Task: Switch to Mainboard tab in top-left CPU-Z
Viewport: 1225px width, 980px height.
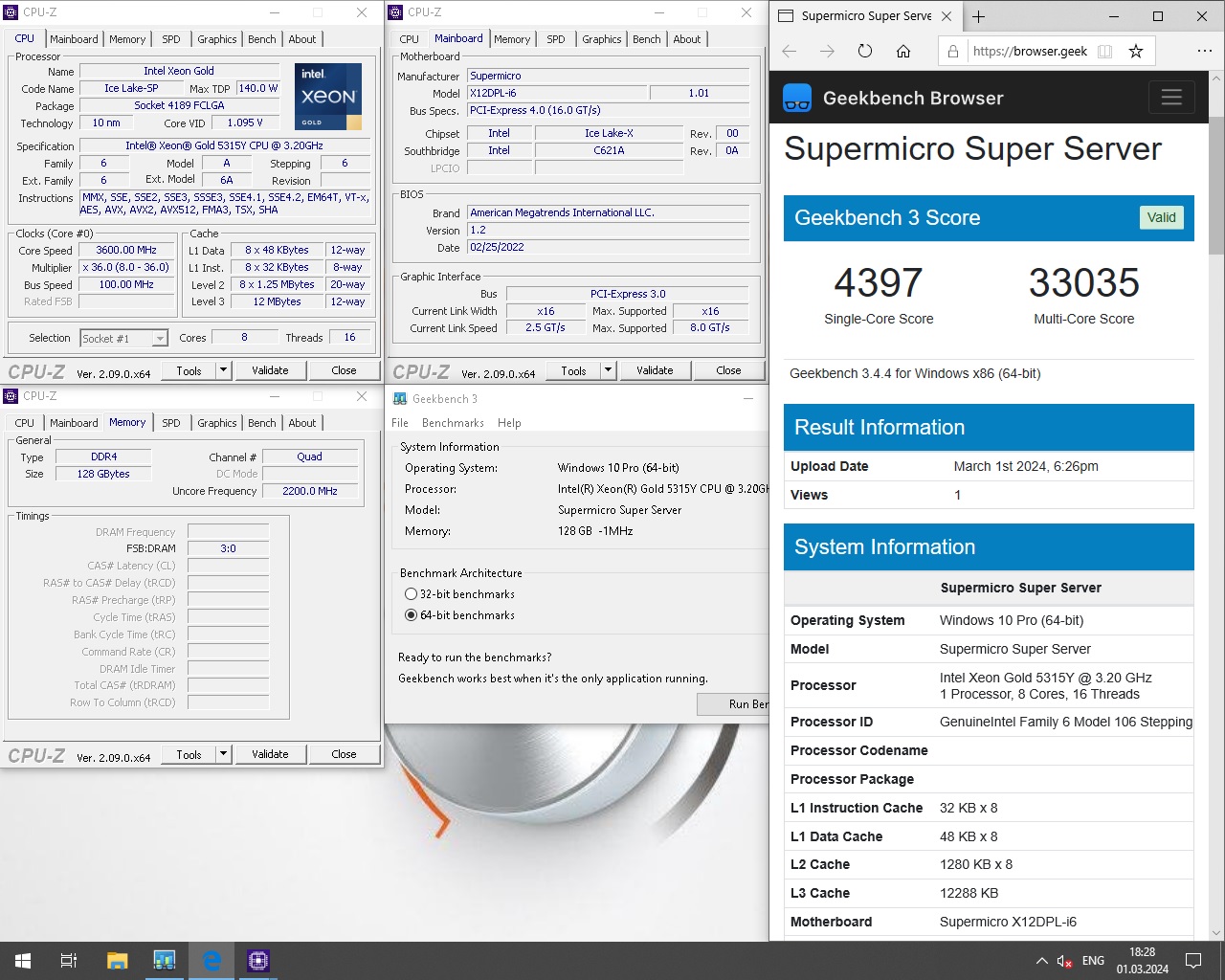Action: 74,39
